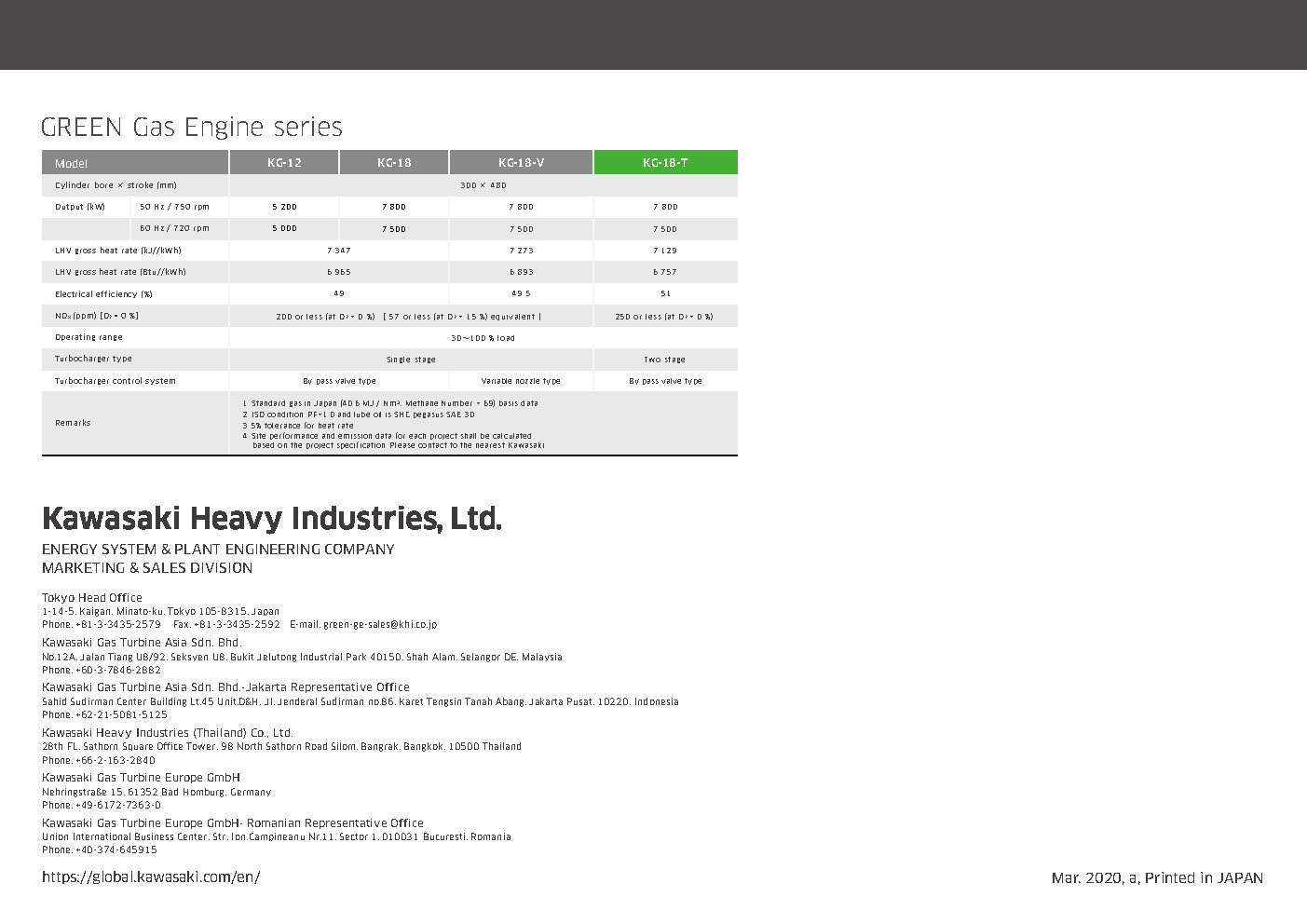
Task: Click the Sathorn Square Office Tower address
Action: click(x=281, y=746)
